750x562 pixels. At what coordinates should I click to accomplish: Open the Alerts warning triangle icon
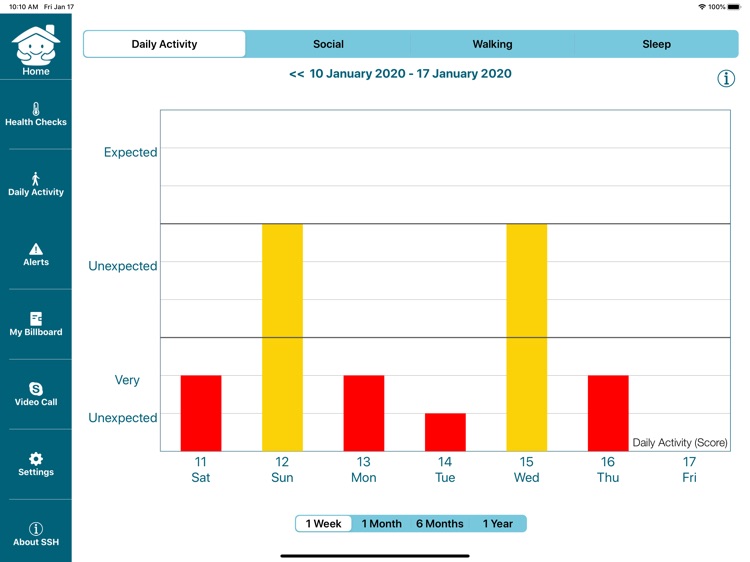click(36, 249)
